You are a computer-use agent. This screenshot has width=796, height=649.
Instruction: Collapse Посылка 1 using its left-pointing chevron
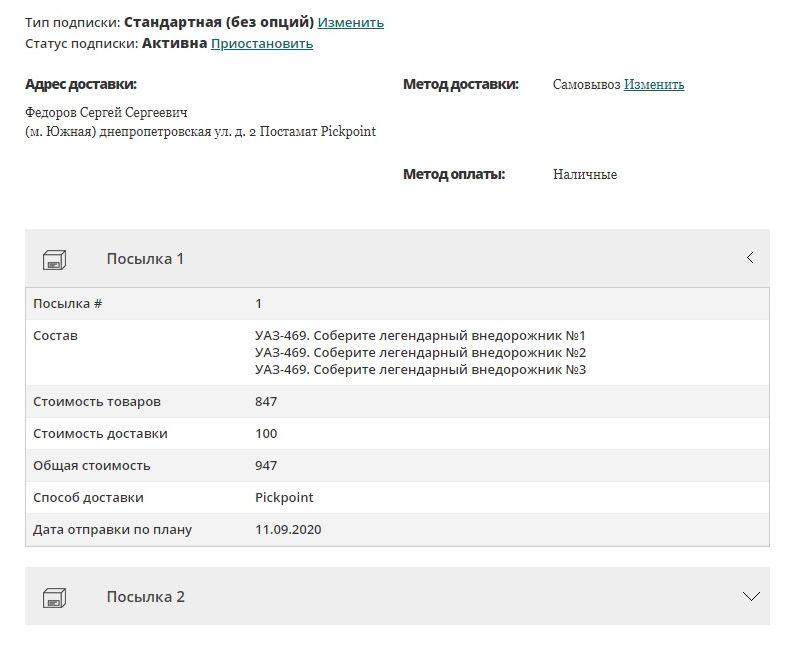(750, 258)
